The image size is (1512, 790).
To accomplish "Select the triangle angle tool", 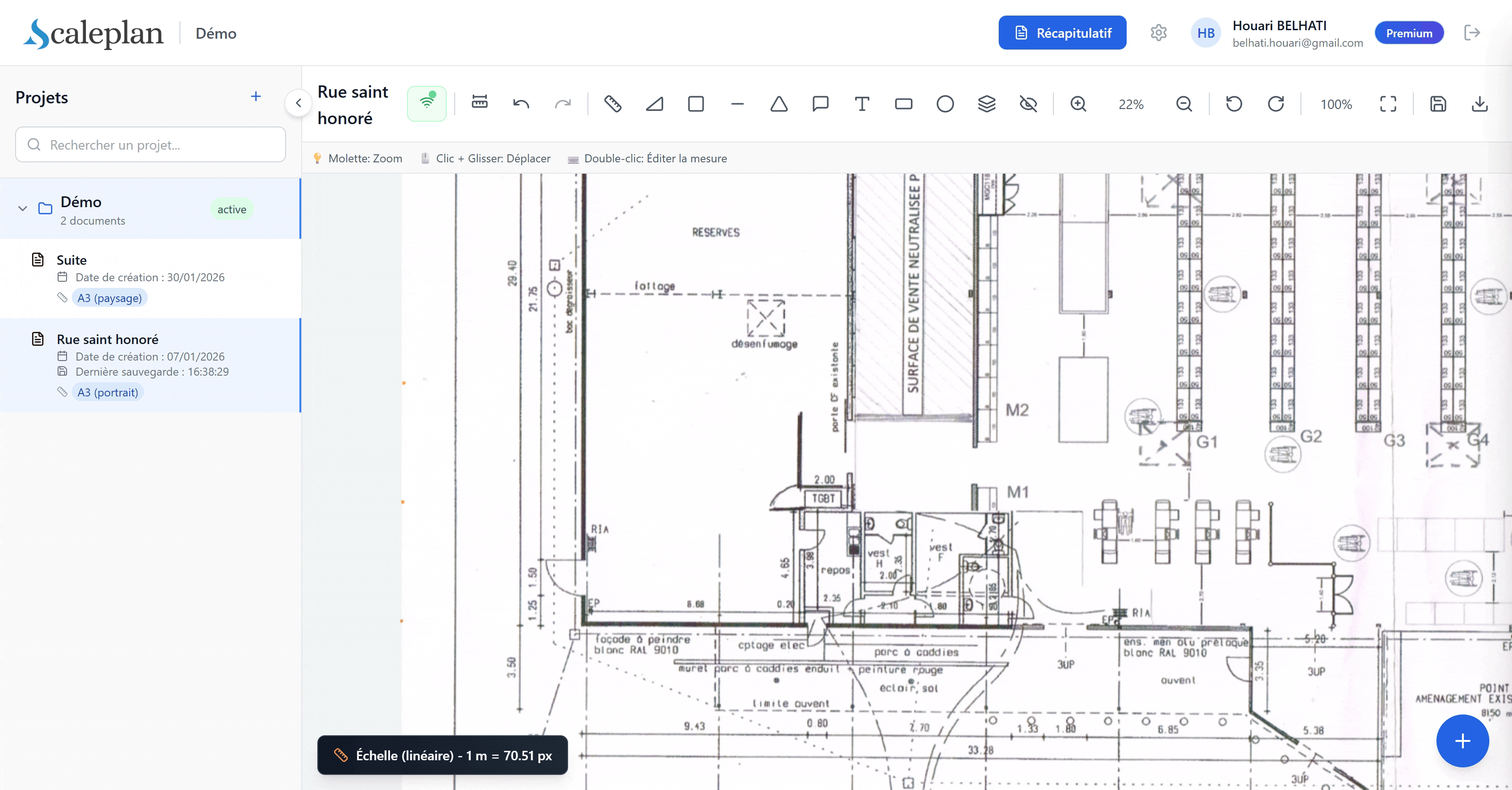I will tap(654, 104).
